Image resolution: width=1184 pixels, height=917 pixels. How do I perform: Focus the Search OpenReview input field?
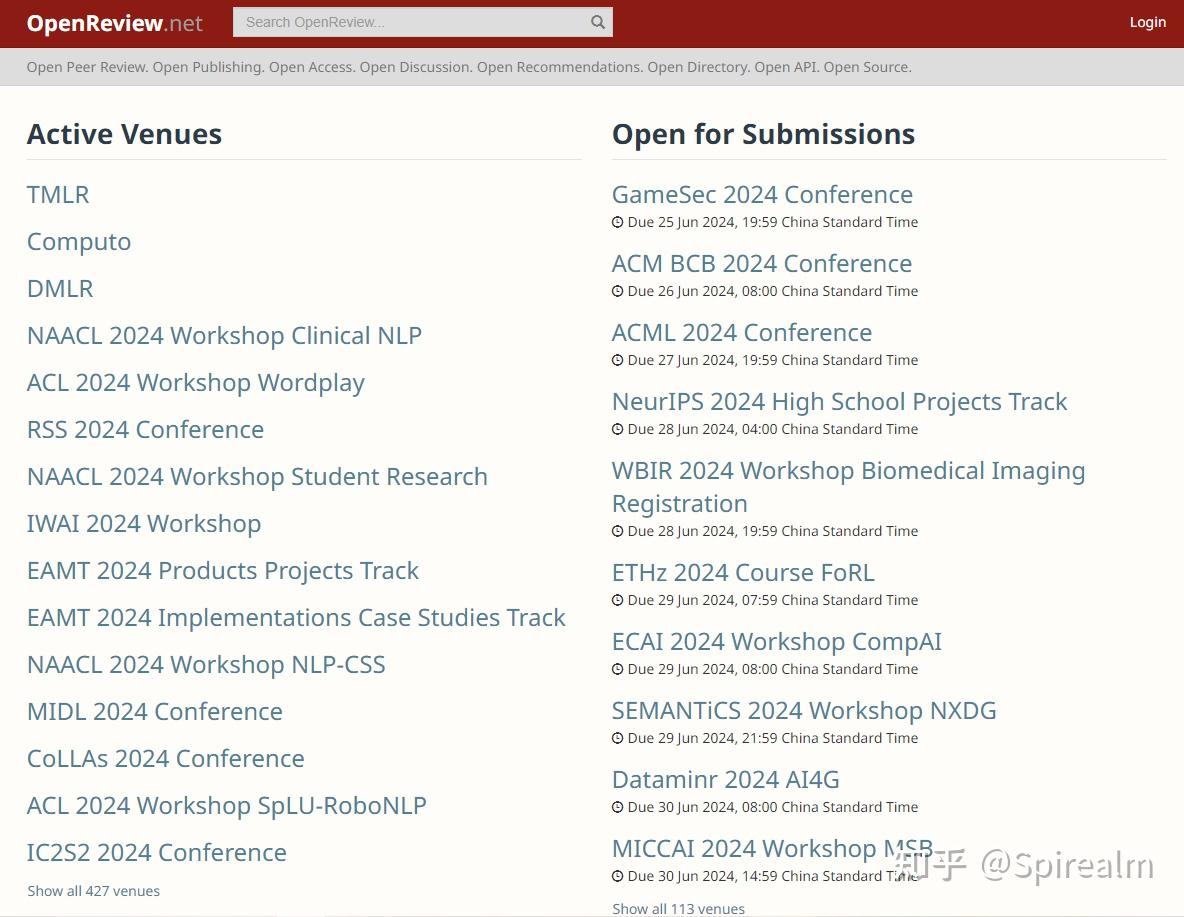[410, 22]
